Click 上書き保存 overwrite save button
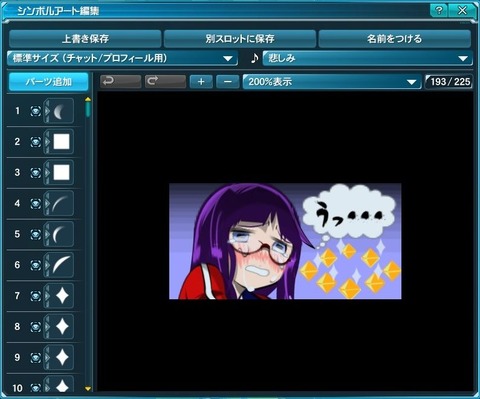 (x=85, y=39)
